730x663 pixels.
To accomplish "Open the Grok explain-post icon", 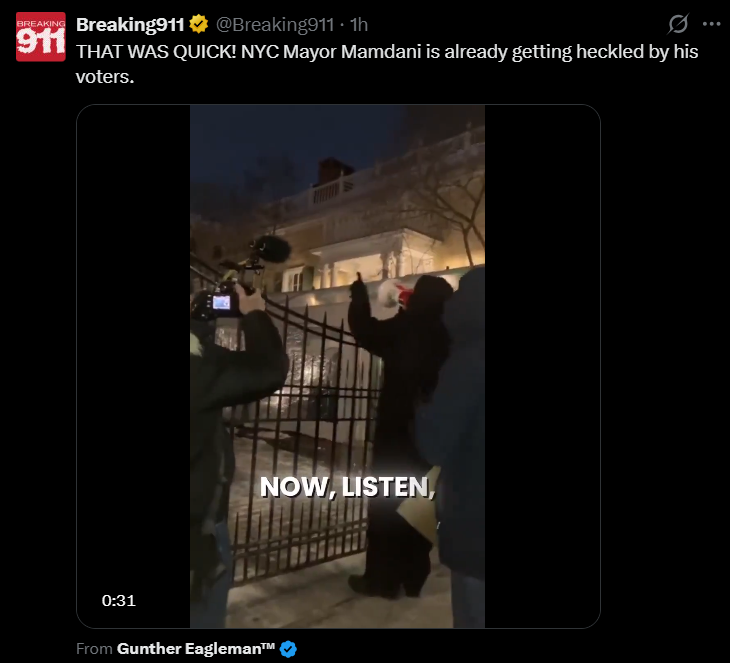I will click(677, 24).
